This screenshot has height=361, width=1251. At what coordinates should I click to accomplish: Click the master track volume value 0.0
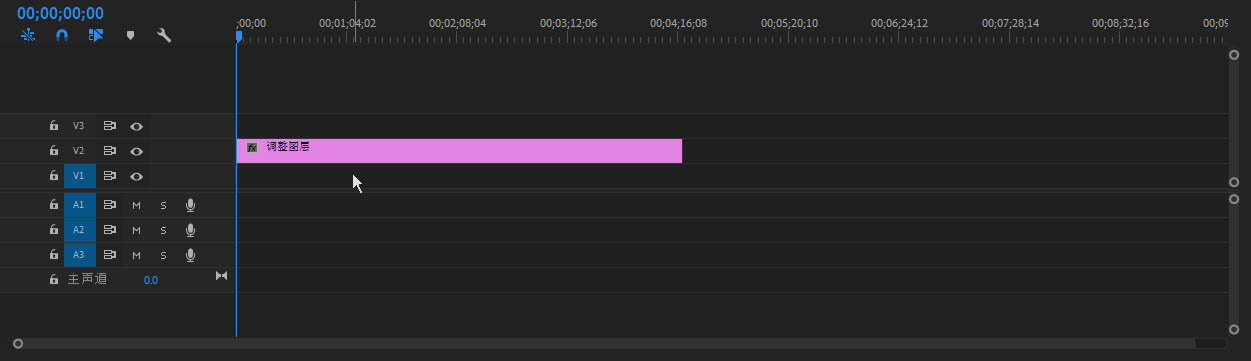(x=150, y=280)
